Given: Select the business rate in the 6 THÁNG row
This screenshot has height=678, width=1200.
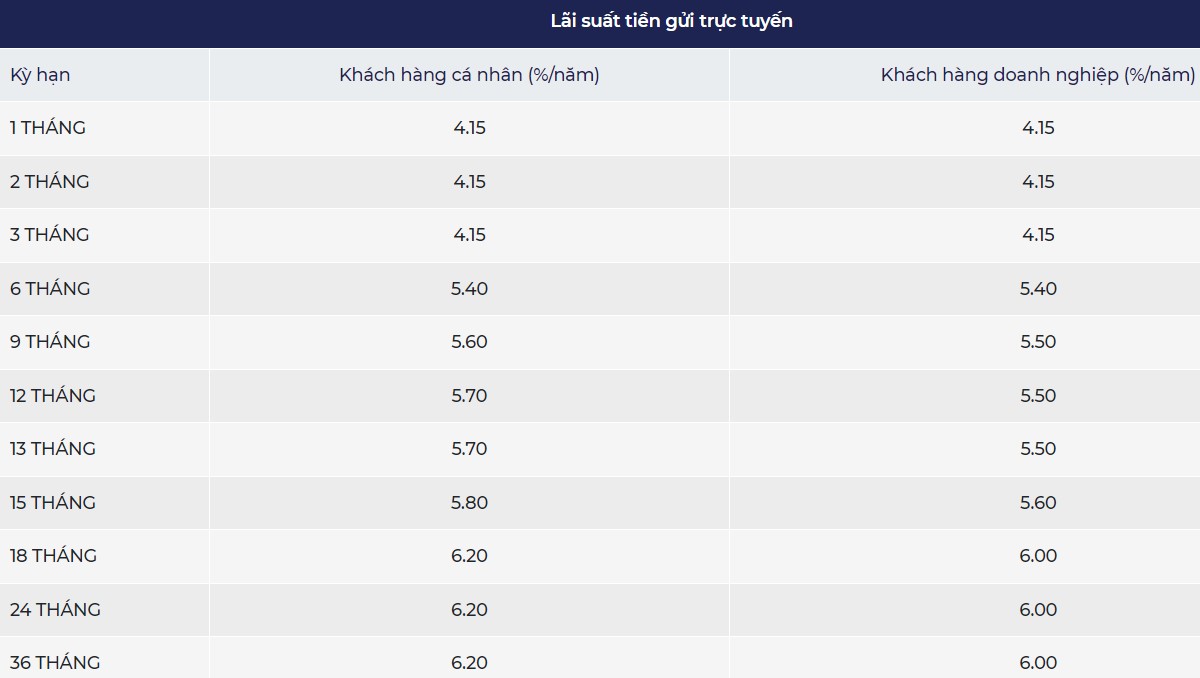Looking at the screenshot, I should (x=1038, y=289).
